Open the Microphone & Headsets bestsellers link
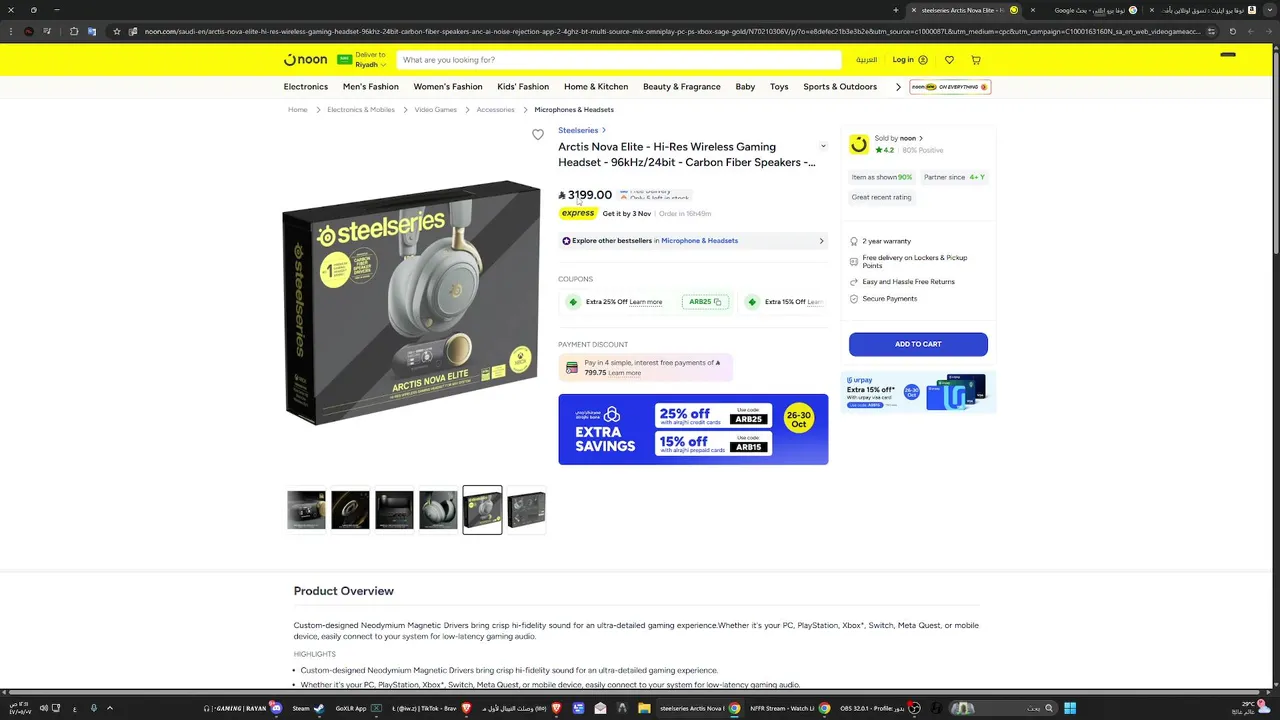The image size is (1280, 720). pos(700,241)
